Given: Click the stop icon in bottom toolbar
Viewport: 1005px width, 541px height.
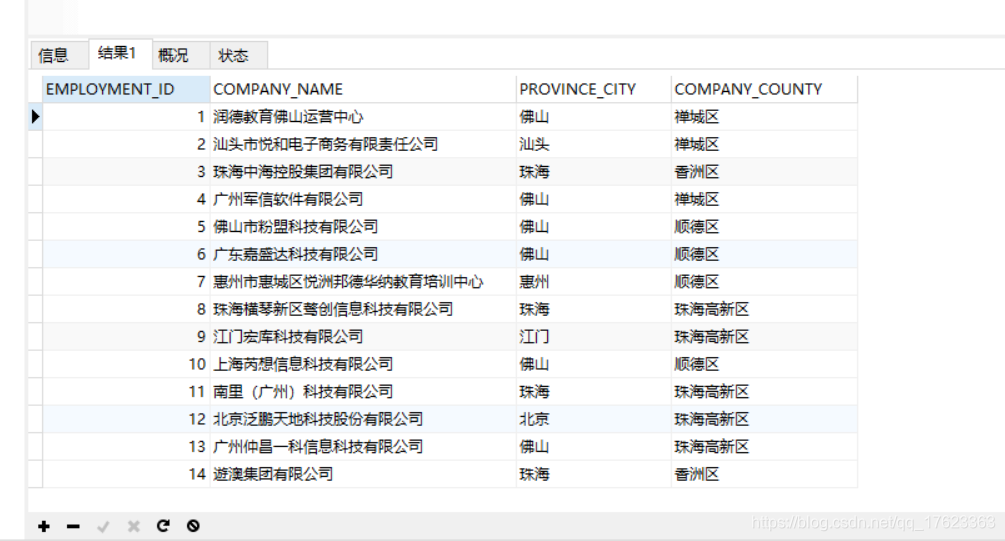Looking at the screenshot, I should (x=193, y=526).
